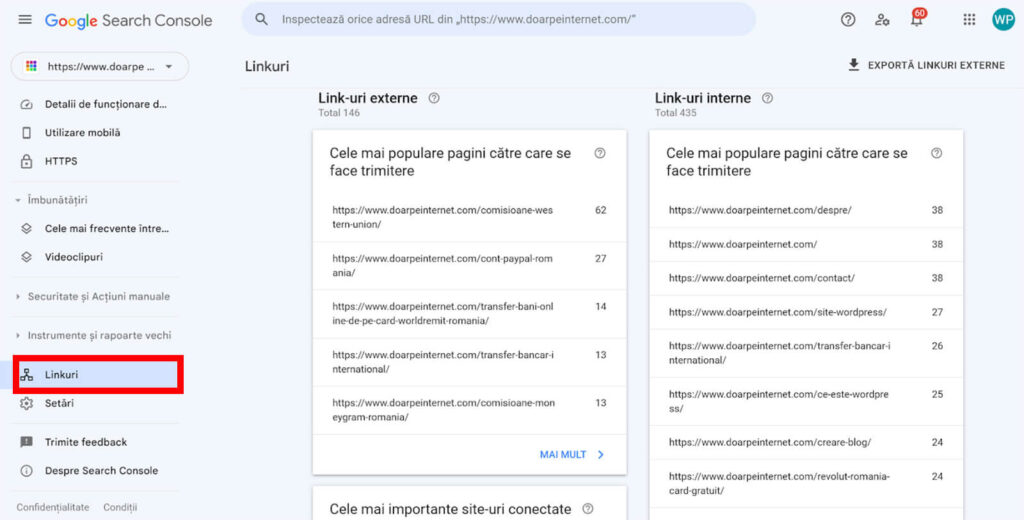This screenshot has height=520, width=1024.
Task: Click the download arrow export icon
Action: pyautogui.click(x=854, y=65)
